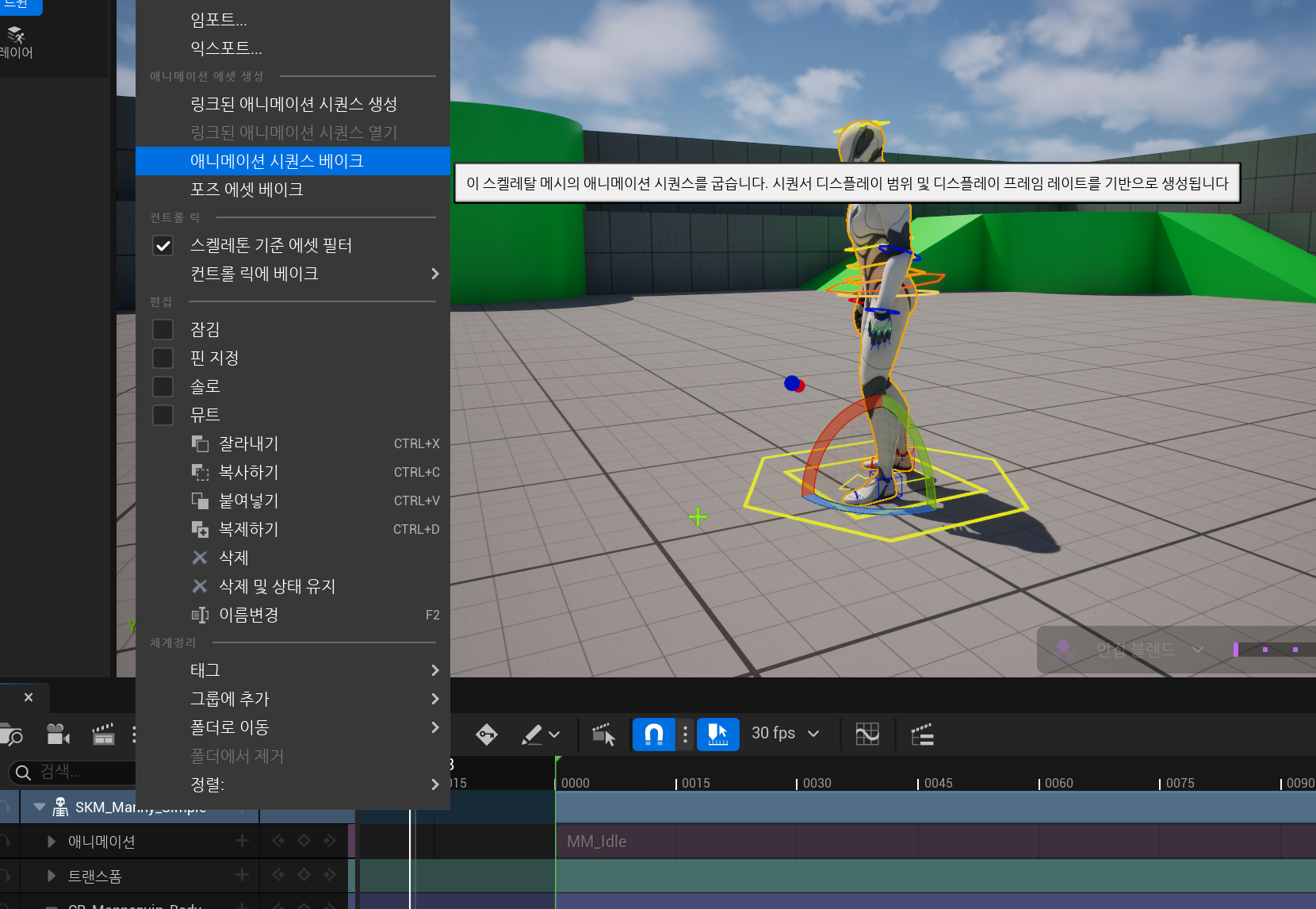Choose 포즈 에셋 베이크 menu item
The width and height of the screenshot is (1316, 909).
tap(293, 190)
